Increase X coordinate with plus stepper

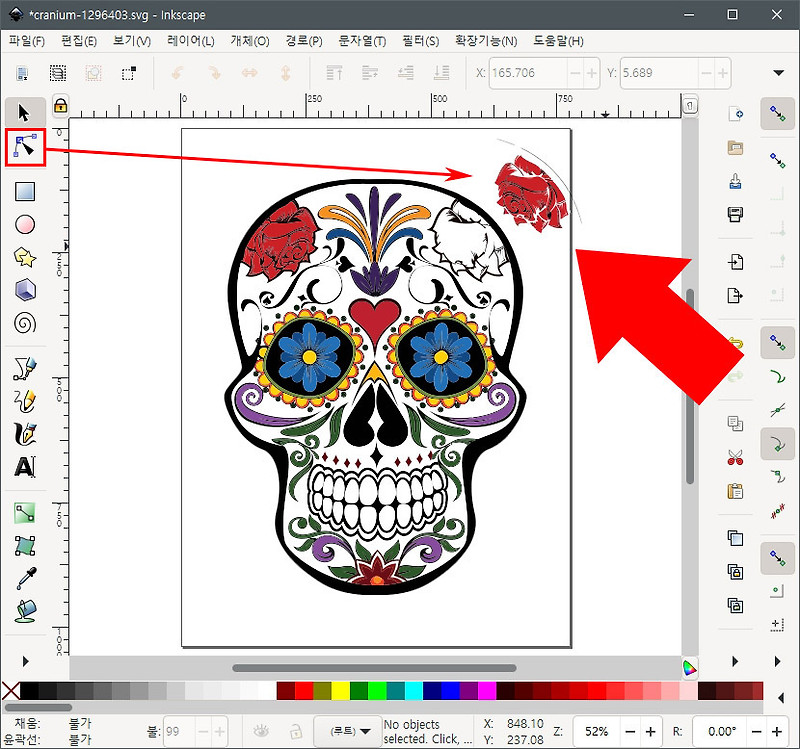pos(591,73)
